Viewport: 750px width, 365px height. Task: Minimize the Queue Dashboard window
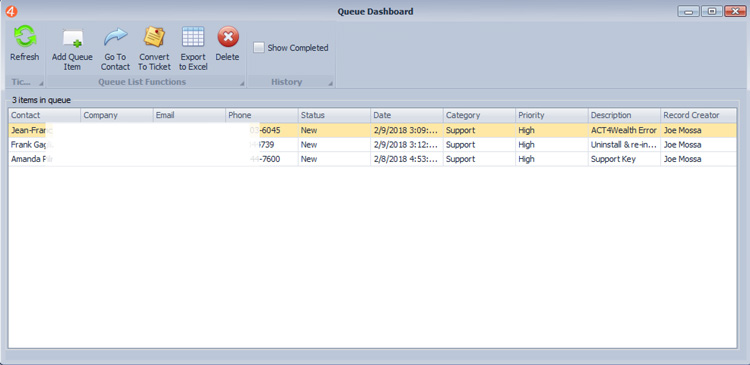point(689,11)
